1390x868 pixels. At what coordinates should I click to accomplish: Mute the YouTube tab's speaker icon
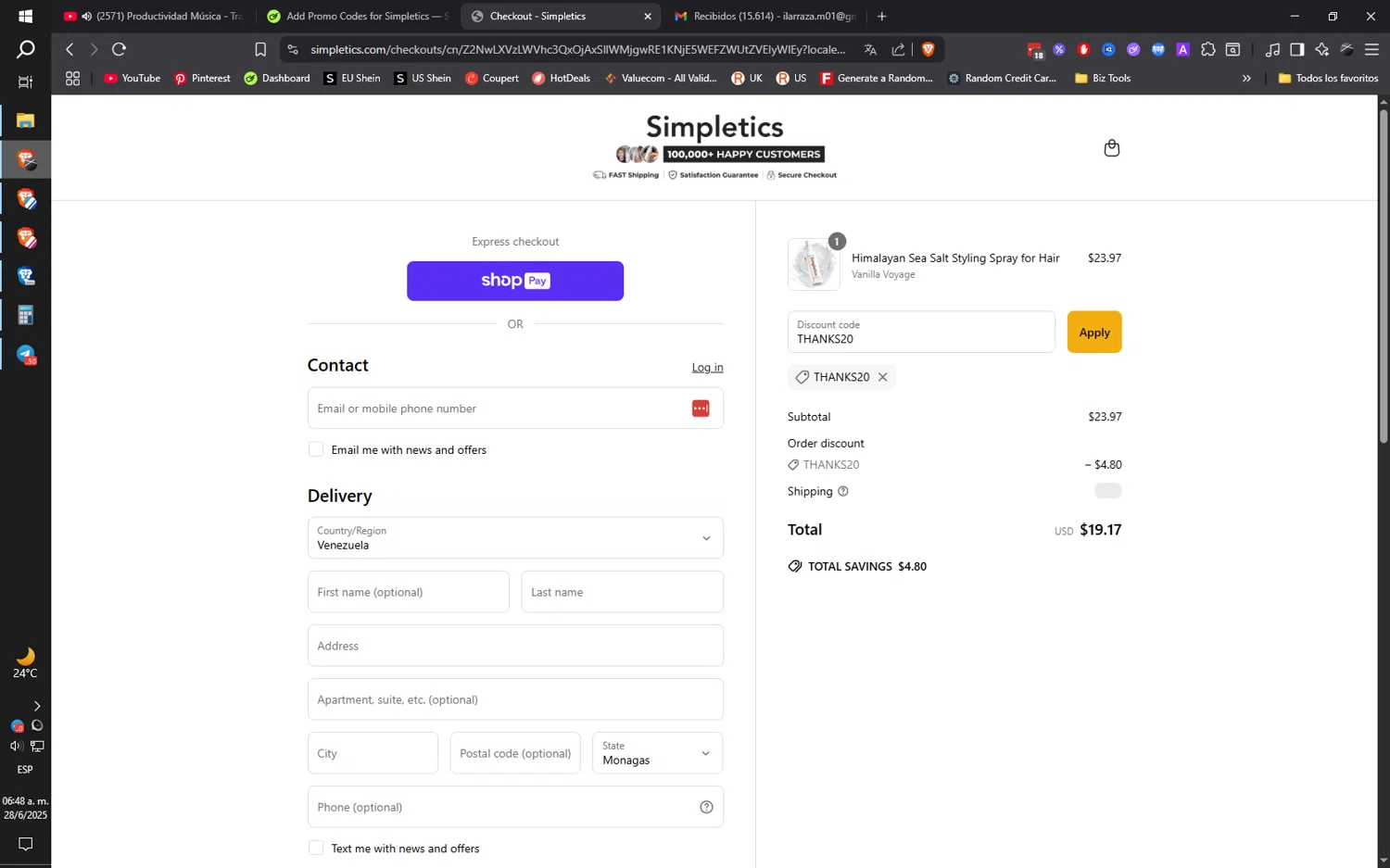[86, 17]
